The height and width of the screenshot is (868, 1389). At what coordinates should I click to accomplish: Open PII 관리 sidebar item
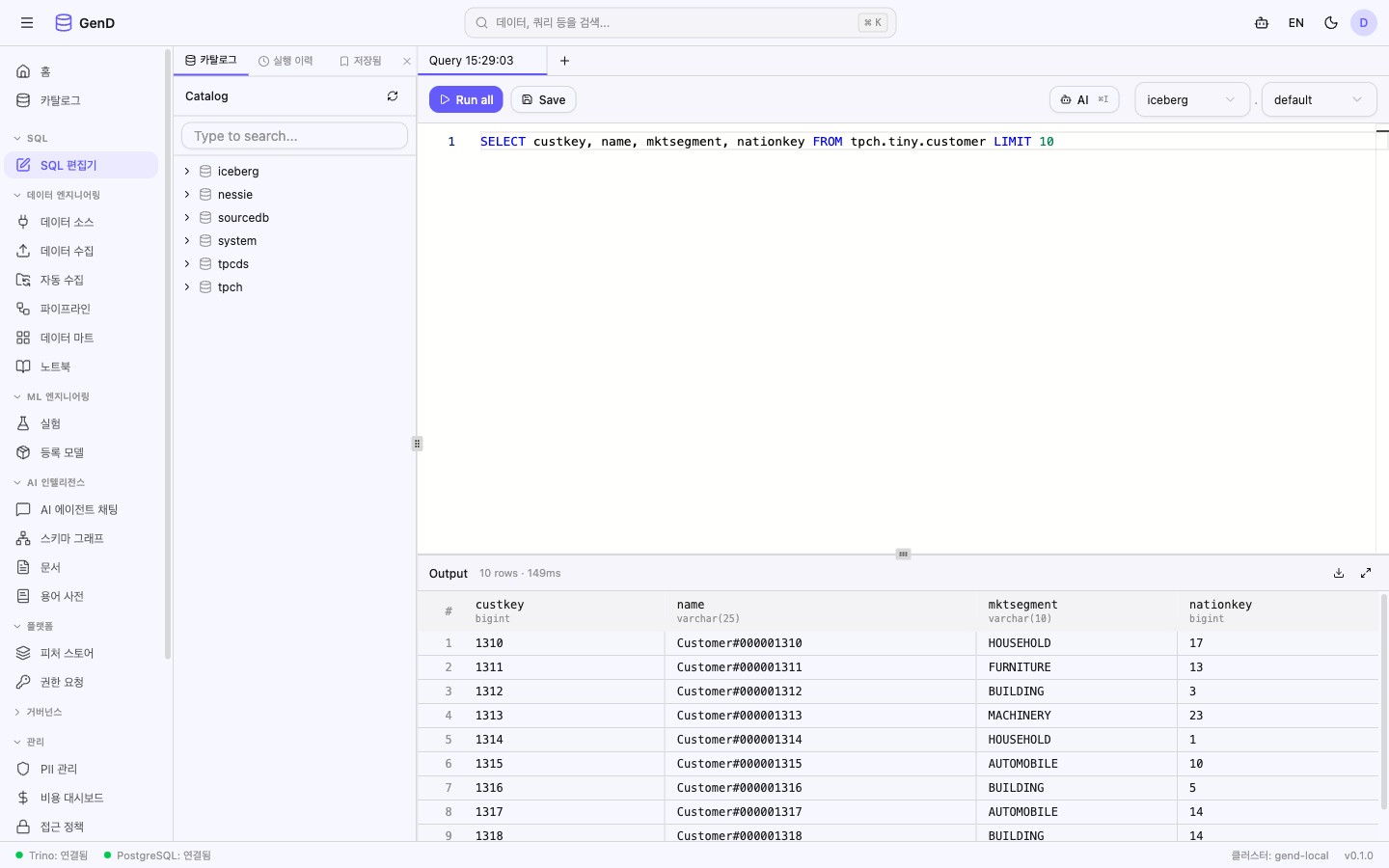pos(81,769)
